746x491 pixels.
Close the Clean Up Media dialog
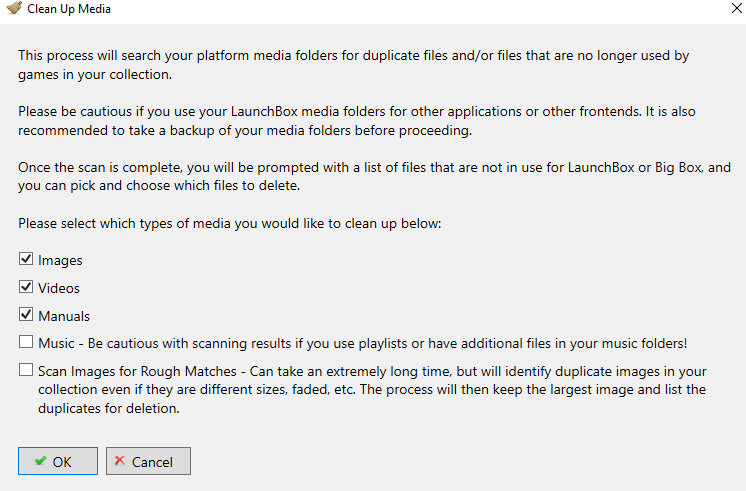coord(737,8)
